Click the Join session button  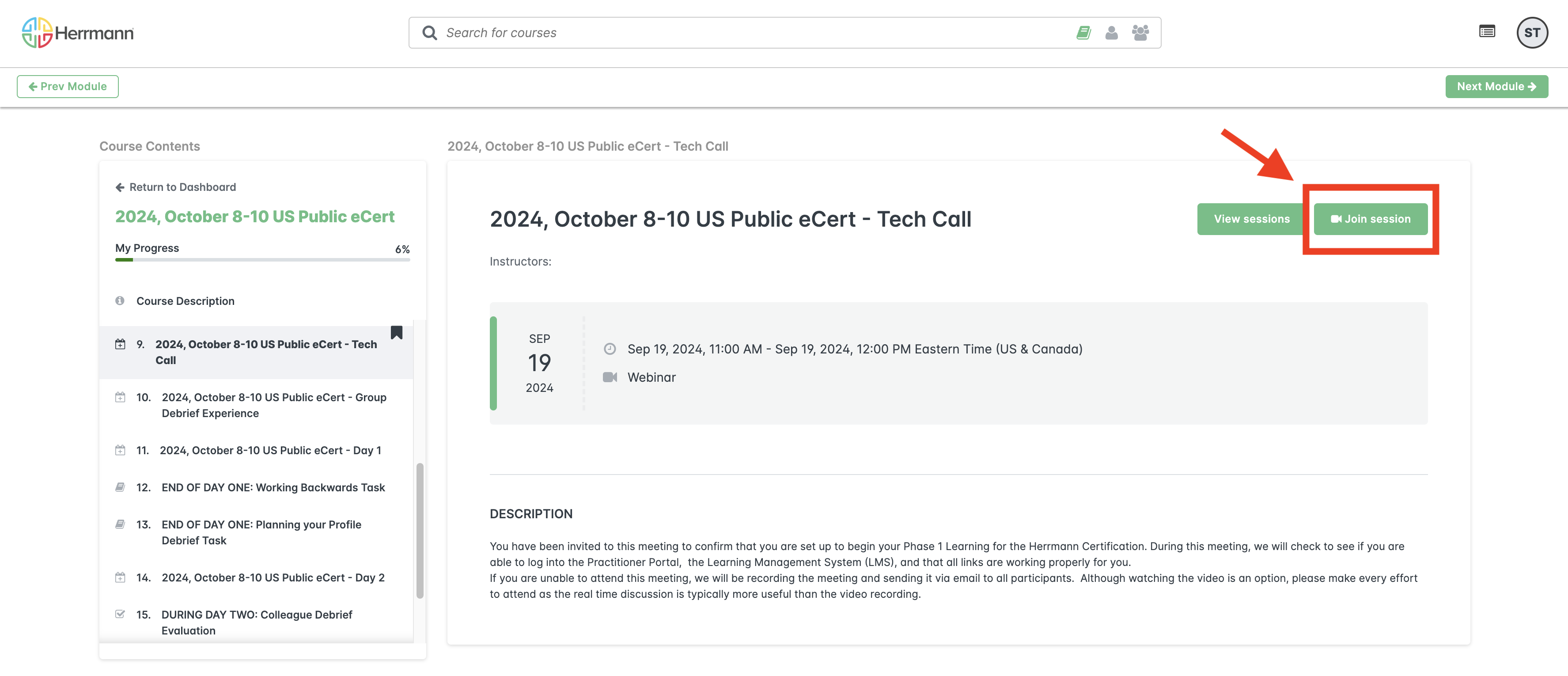point(1370,219)
